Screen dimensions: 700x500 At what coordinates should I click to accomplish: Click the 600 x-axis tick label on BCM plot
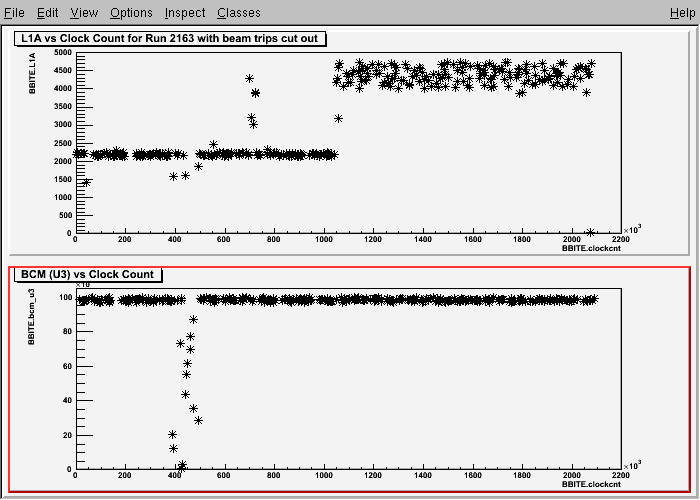[x=224, y=475]
